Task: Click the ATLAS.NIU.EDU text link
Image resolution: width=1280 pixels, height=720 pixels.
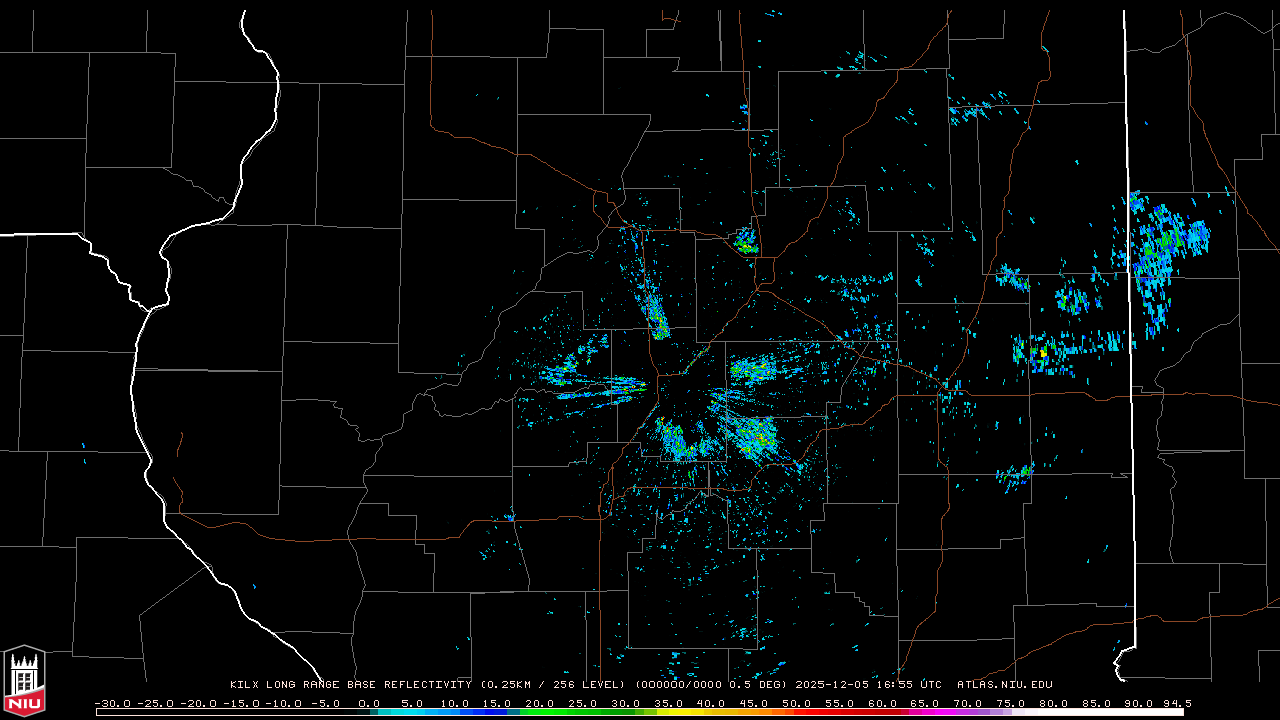Action: (1004, 685)
